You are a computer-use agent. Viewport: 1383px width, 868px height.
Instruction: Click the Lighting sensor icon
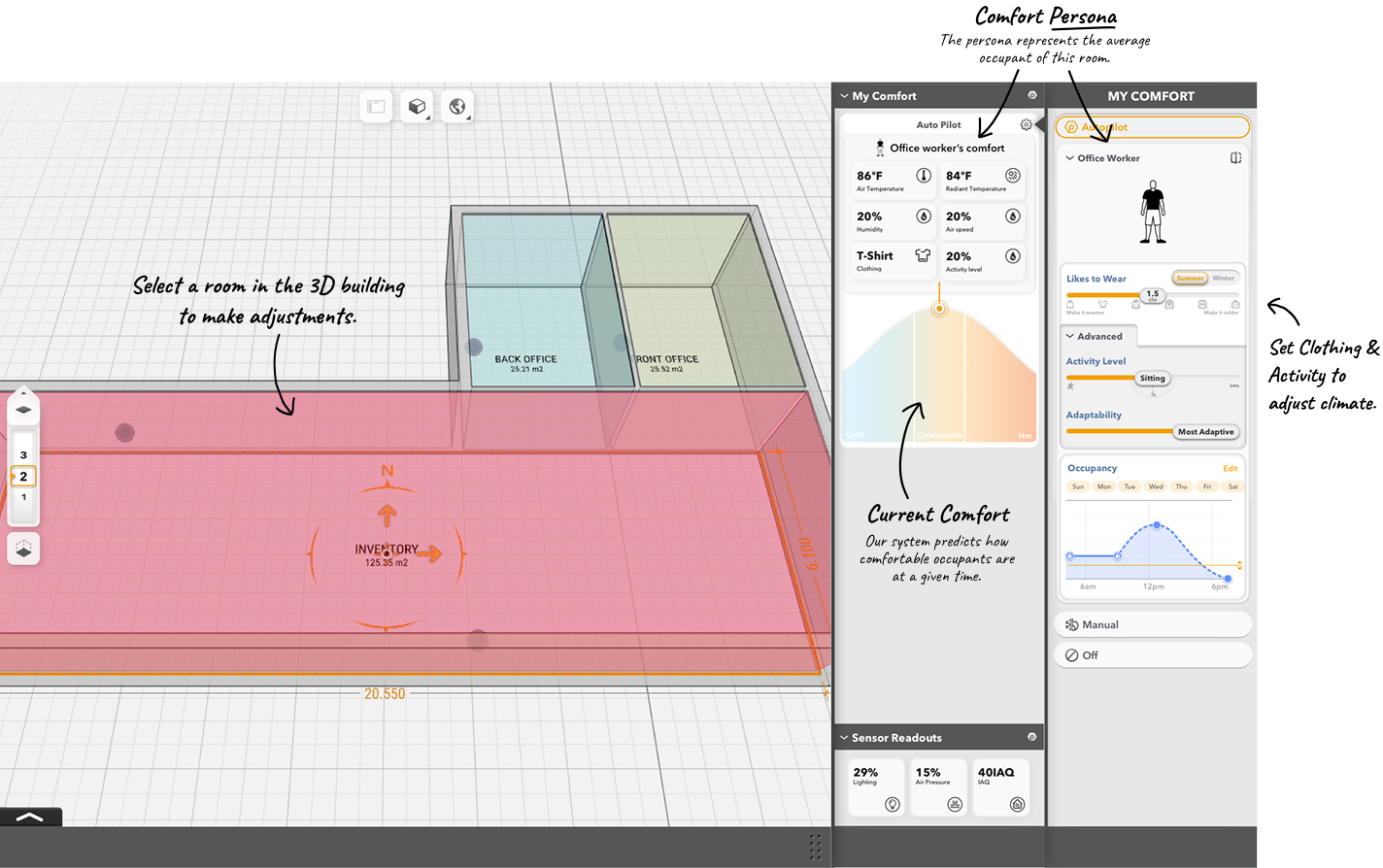pos(893,804)
